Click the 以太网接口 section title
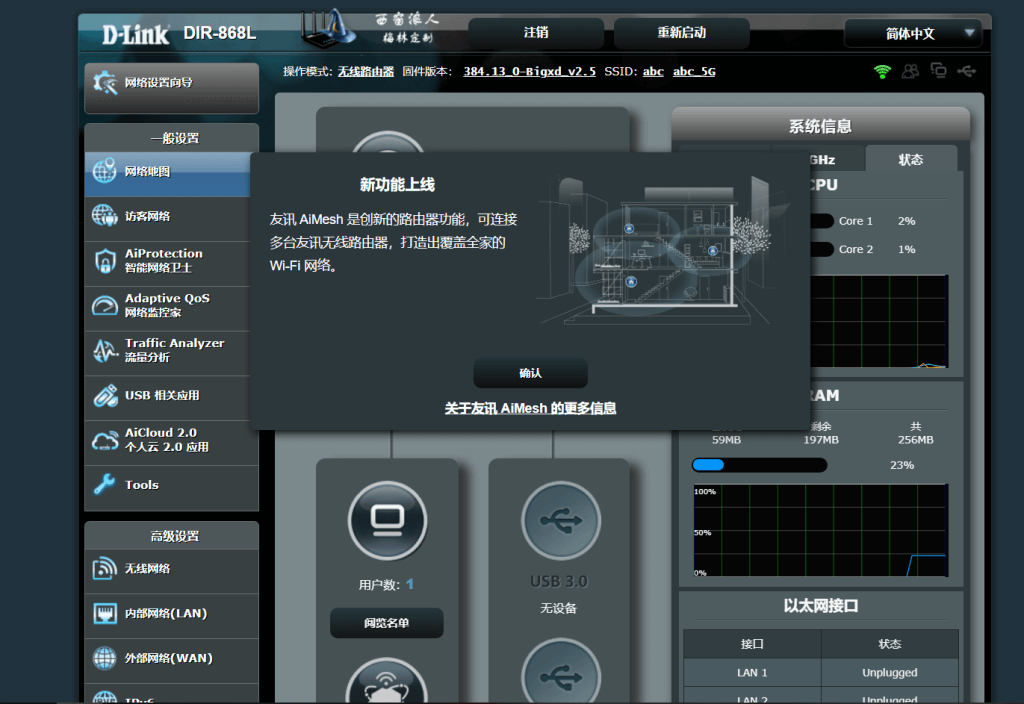 821,606
